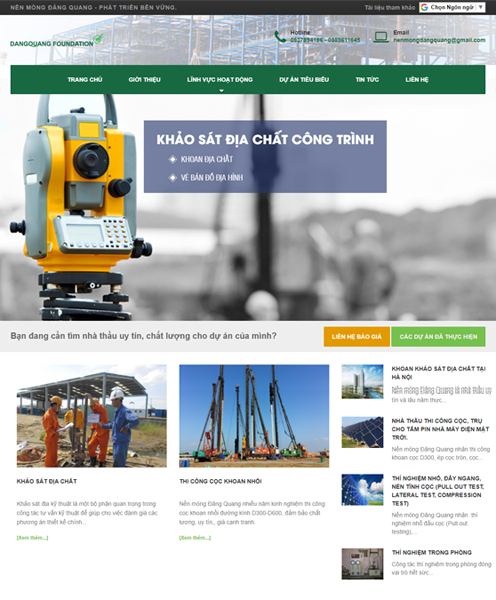Expand the Lĩnh vực hoạt động menu arrow
Image resolution: width=496 pixels, height=600 pixels.
tap(221, 90)
